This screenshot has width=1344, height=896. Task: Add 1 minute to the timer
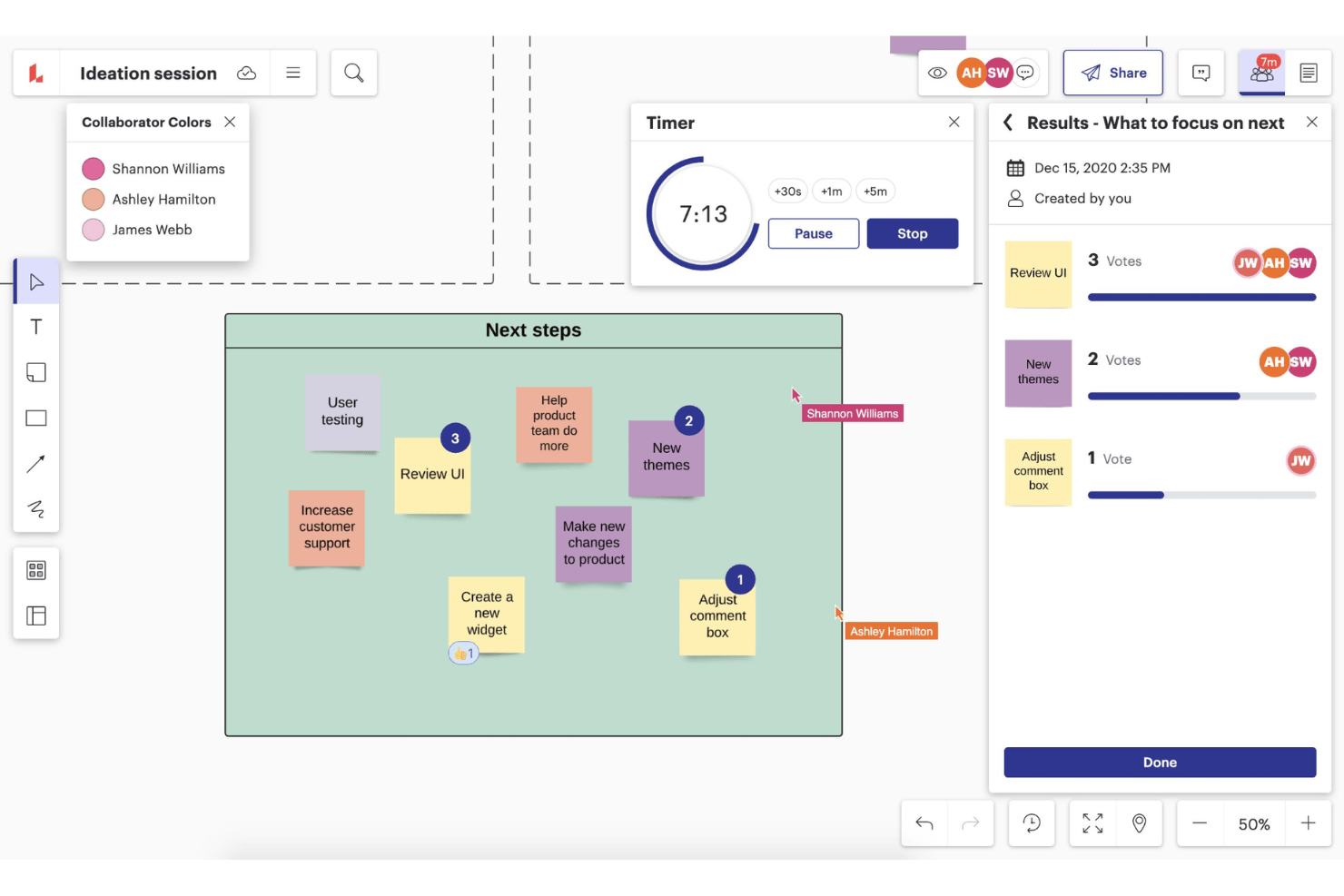[832, 191]
